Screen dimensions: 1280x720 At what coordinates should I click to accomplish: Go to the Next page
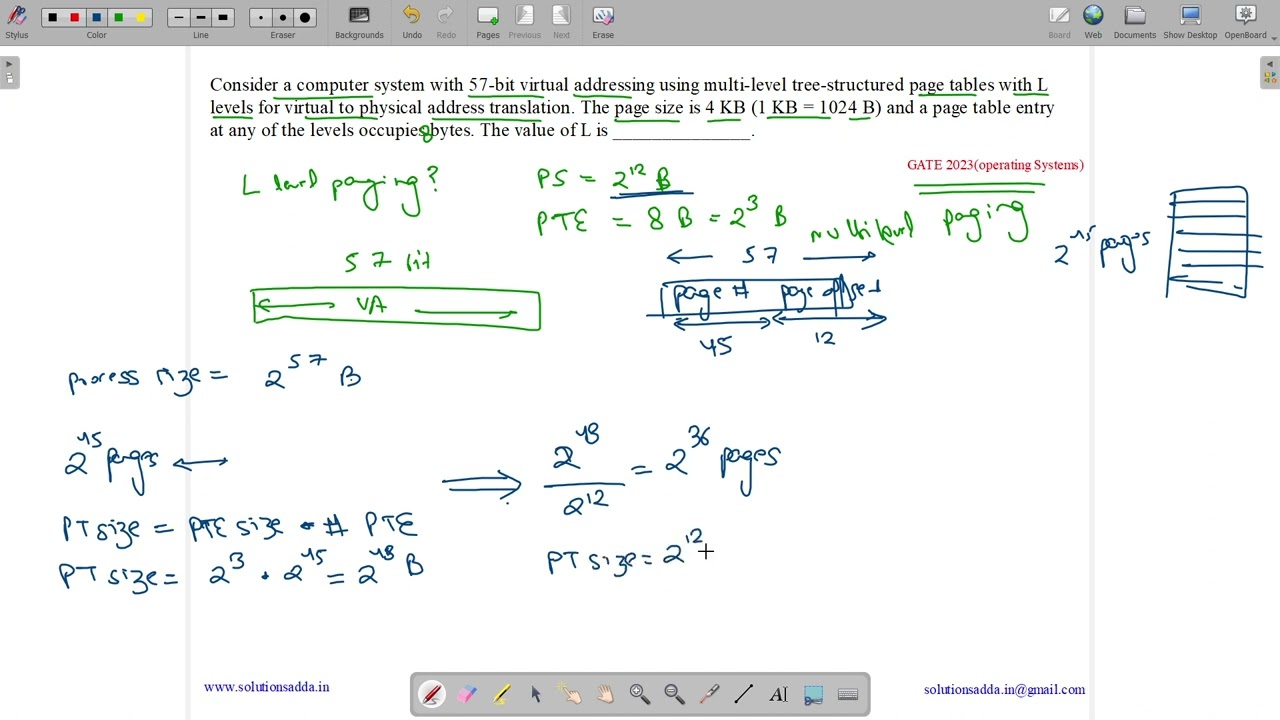click(x=561, y=22)
